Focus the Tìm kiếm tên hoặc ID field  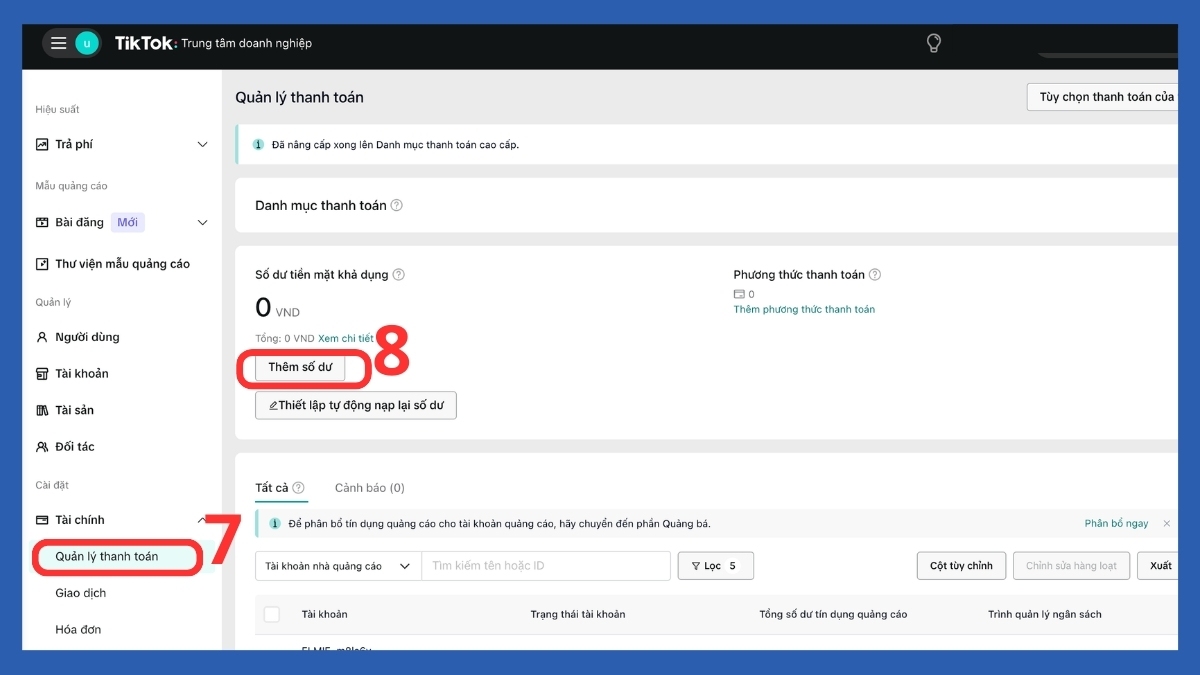pyautogui.click(x=546, y=566)
